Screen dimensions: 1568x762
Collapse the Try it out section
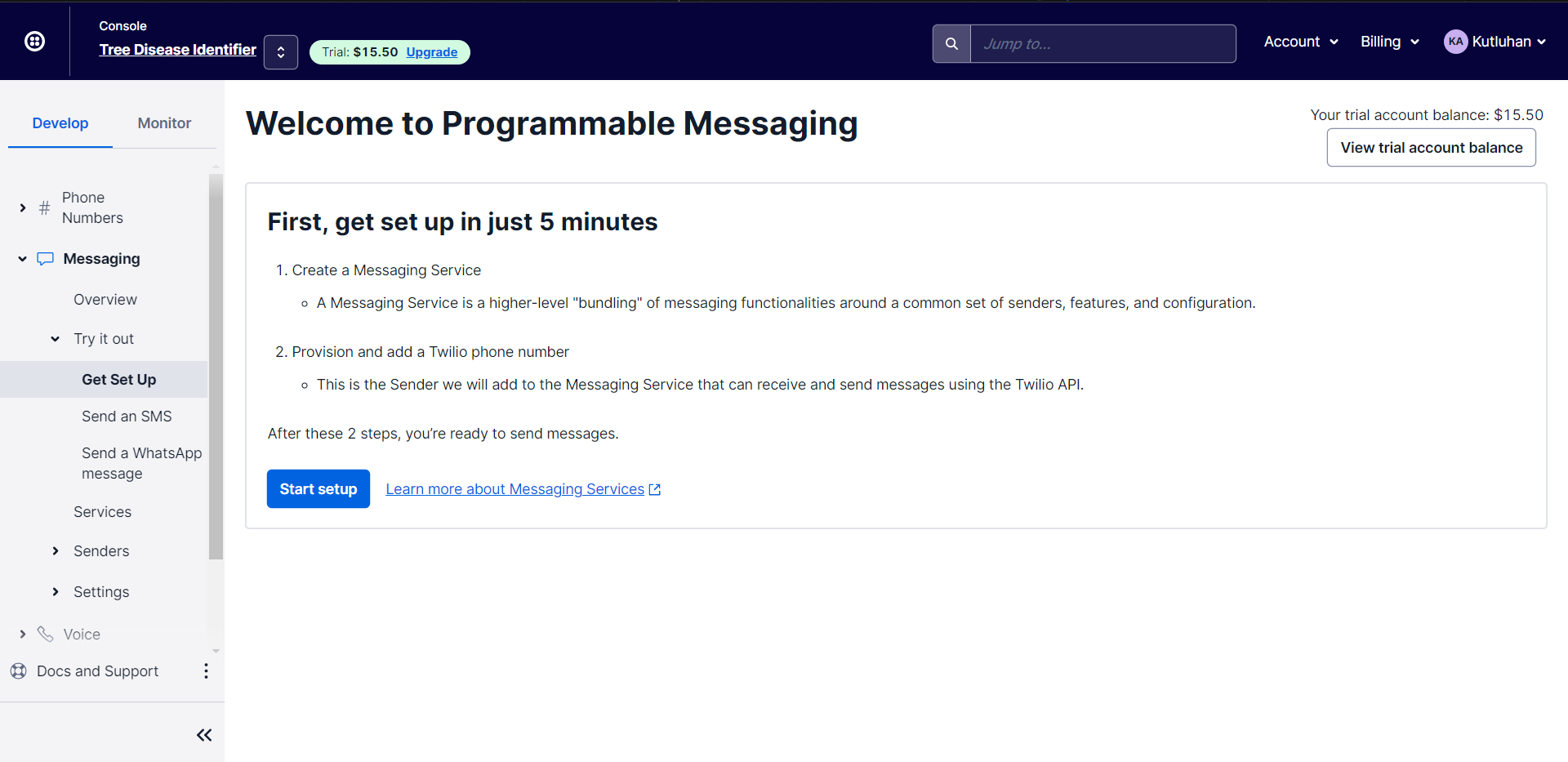56,339
